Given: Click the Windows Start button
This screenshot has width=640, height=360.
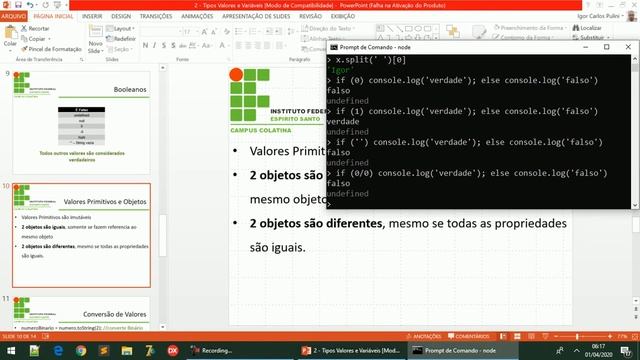Looking at the screenshot, I should (x=11, y=351).
